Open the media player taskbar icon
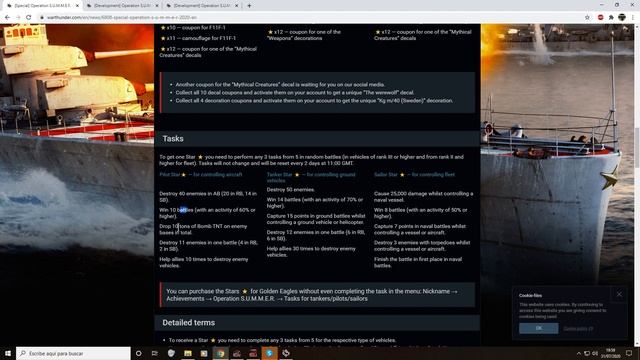This screenshot has height=360, width=640. [x=204, y=353]
